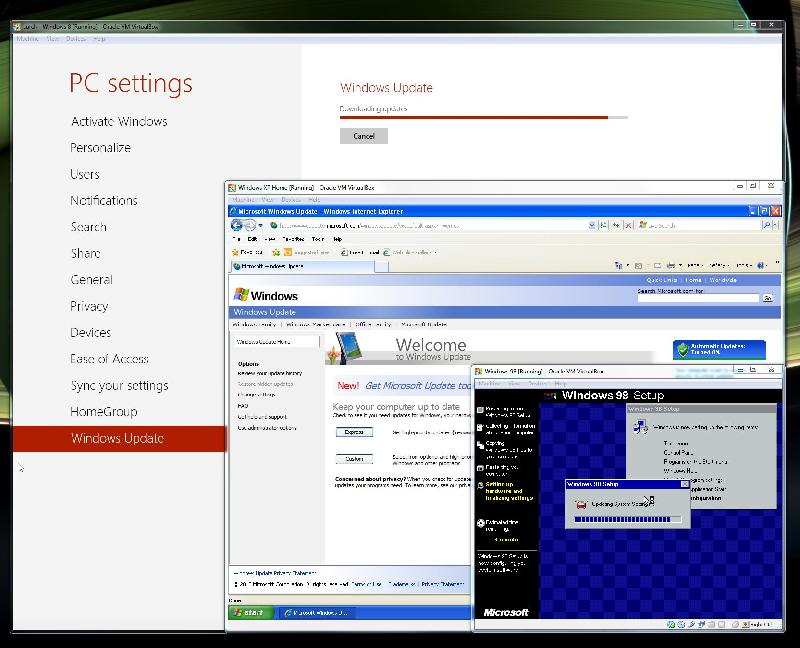Viewport: 800px width, 648px height.
Task: Click the Windows Update Home sidebar item
Action: [x=277, y=342]
